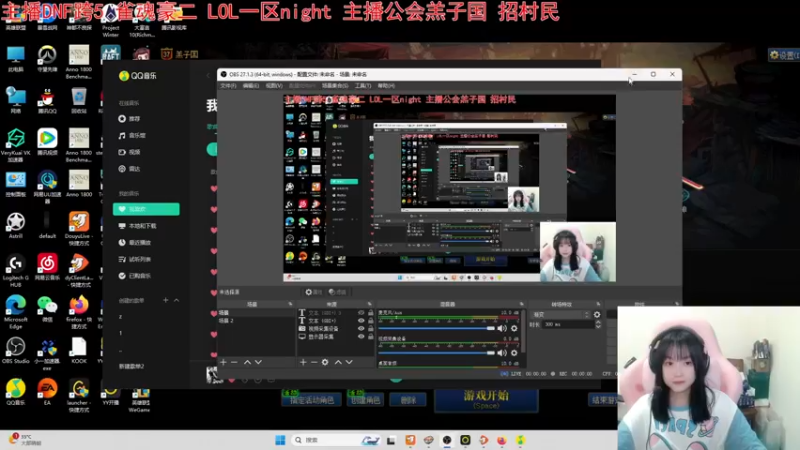Open the 腾讯QQ penguin desktop icon
Viewport: 800px width, 450px height.
click(x=47, y=100)
